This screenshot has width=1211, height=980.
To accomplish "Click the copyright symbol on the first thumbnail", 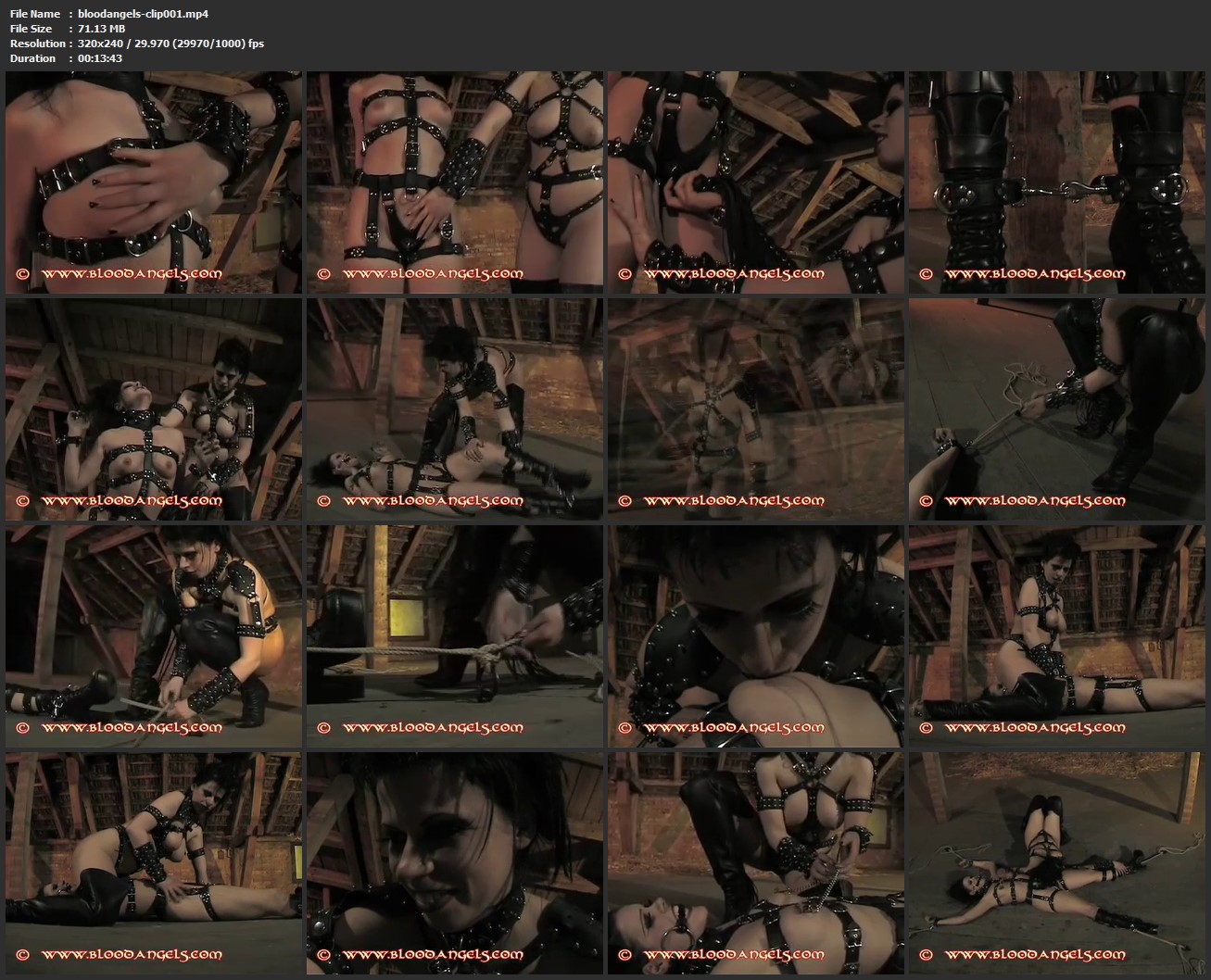I will point(22,274).
